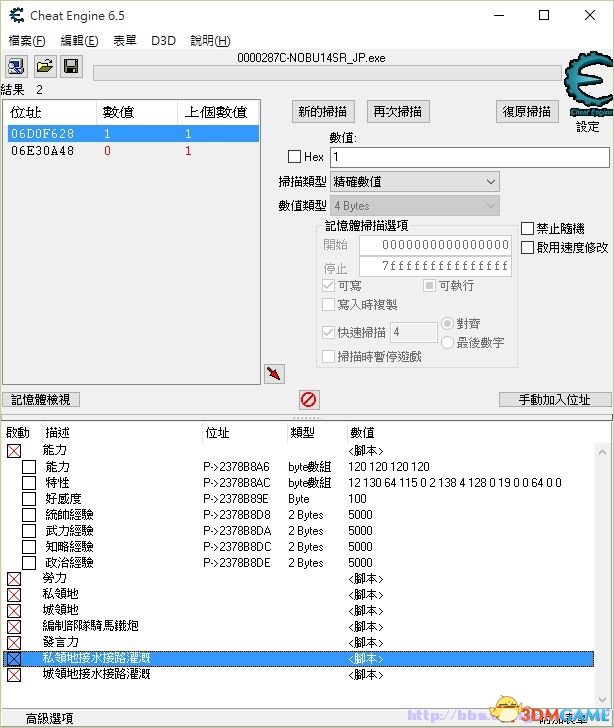Toggle the Hex checkbox
The image size is (614, 728).
click(x=294, y=156)
